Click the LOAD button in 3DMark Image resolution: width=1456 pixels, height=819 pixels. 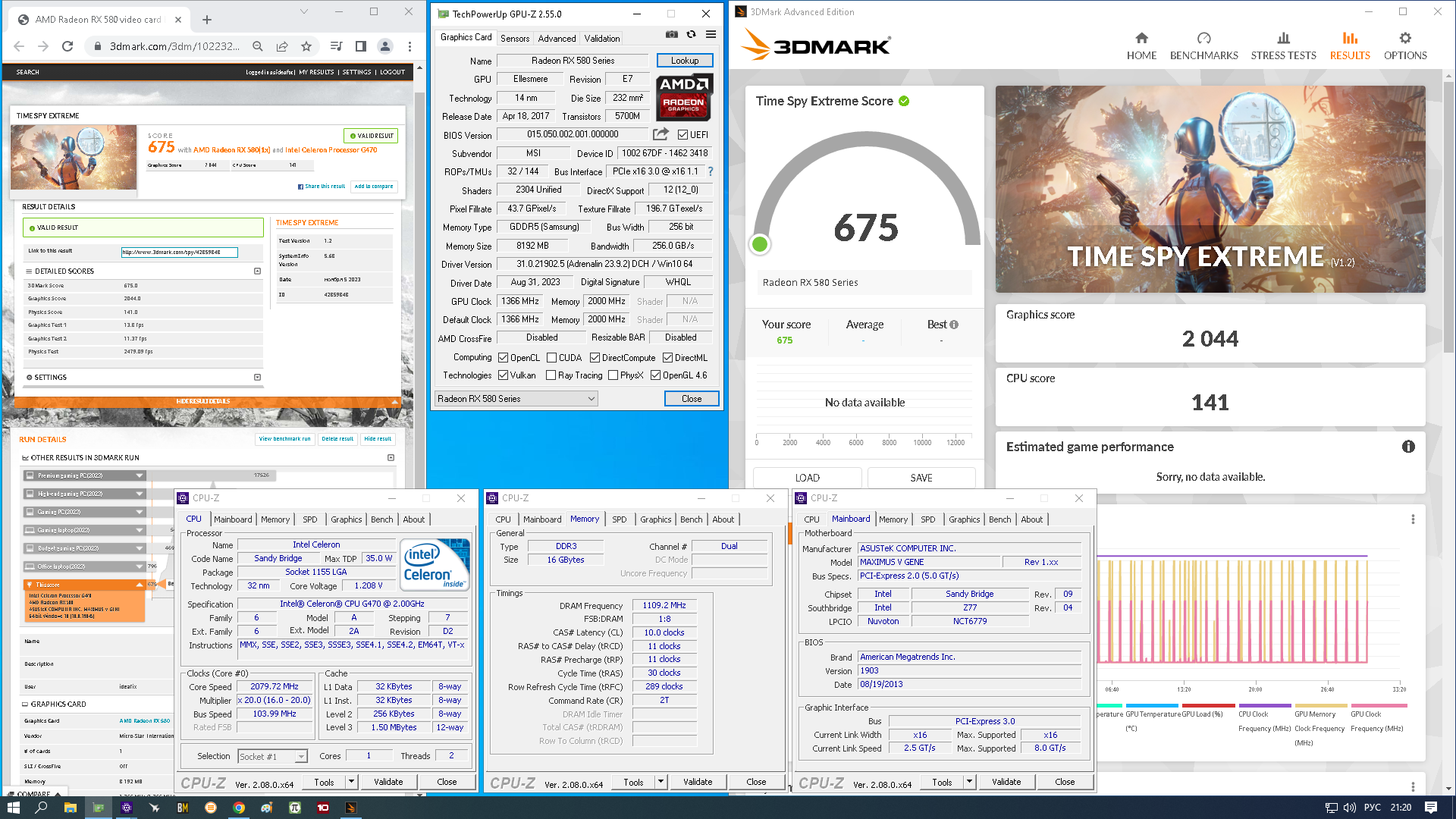pos(807,478)
